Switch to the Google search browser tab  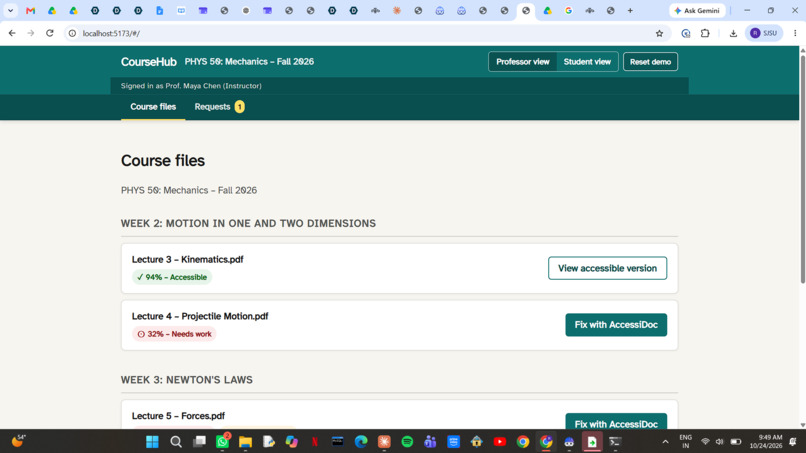(569, 10)
